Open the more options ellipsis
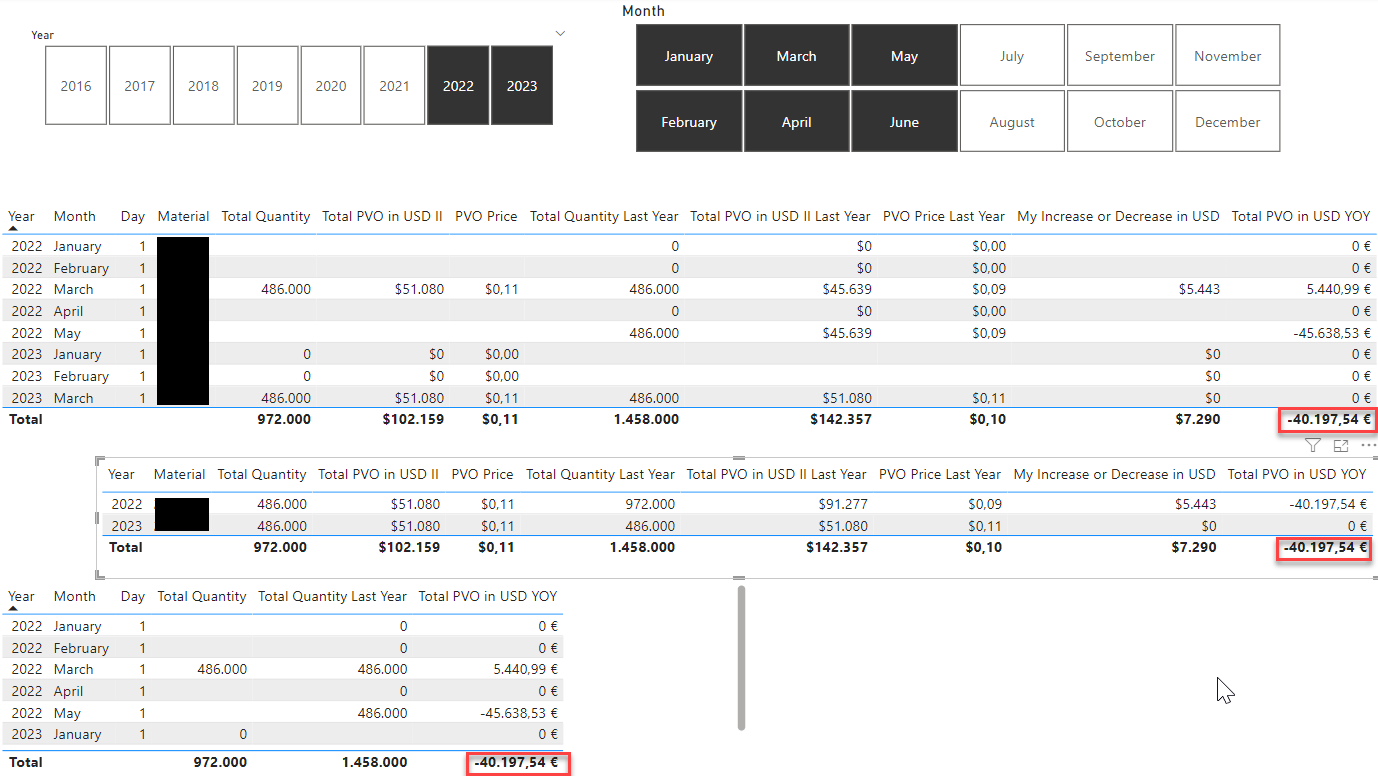 [x=1368, y=446]
